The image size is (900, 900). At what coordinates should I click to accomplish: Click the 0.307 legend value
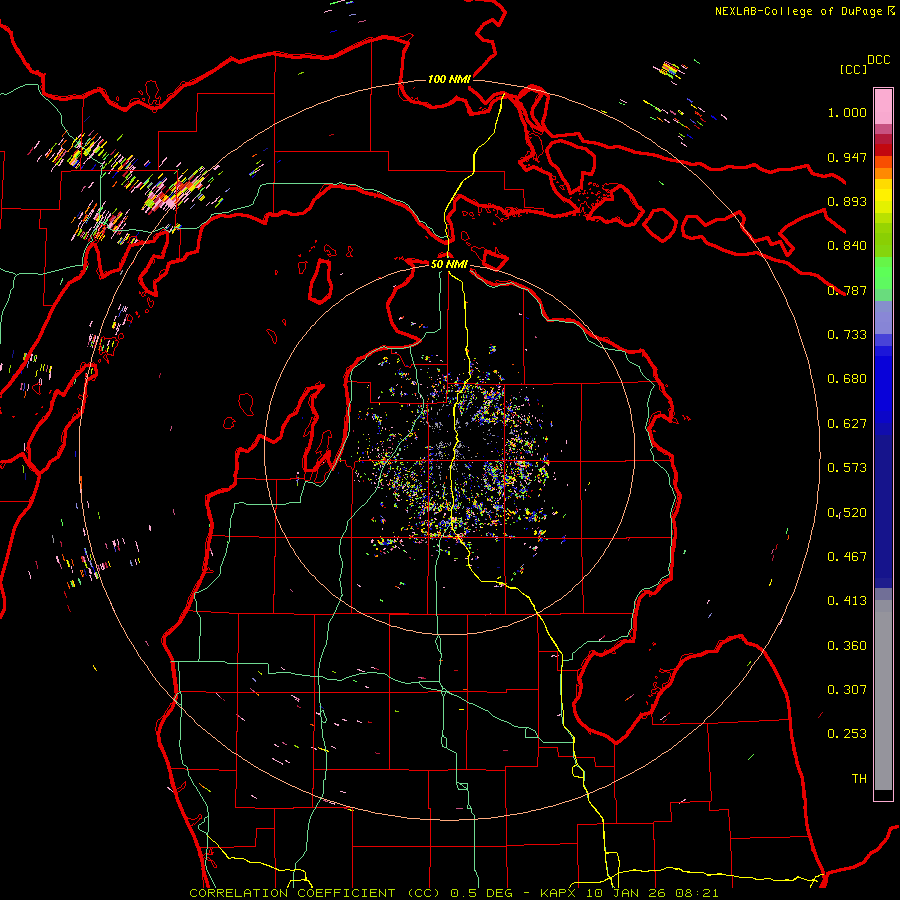coord(847,690)
